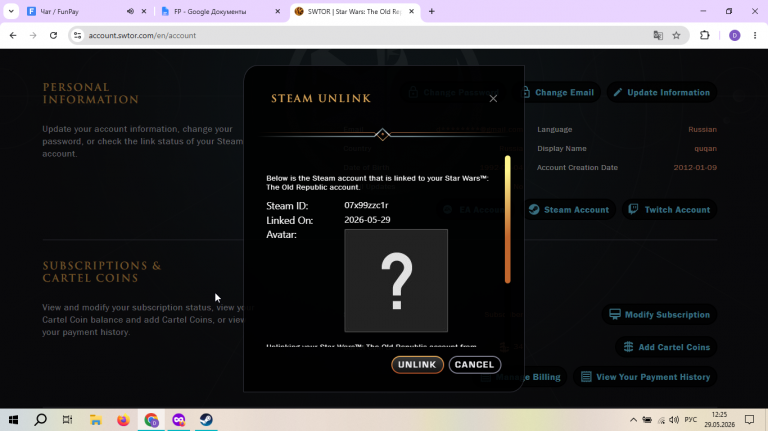Open the Windows Start menu
This screenshot has width=768, height=431.
click(13, 420)
